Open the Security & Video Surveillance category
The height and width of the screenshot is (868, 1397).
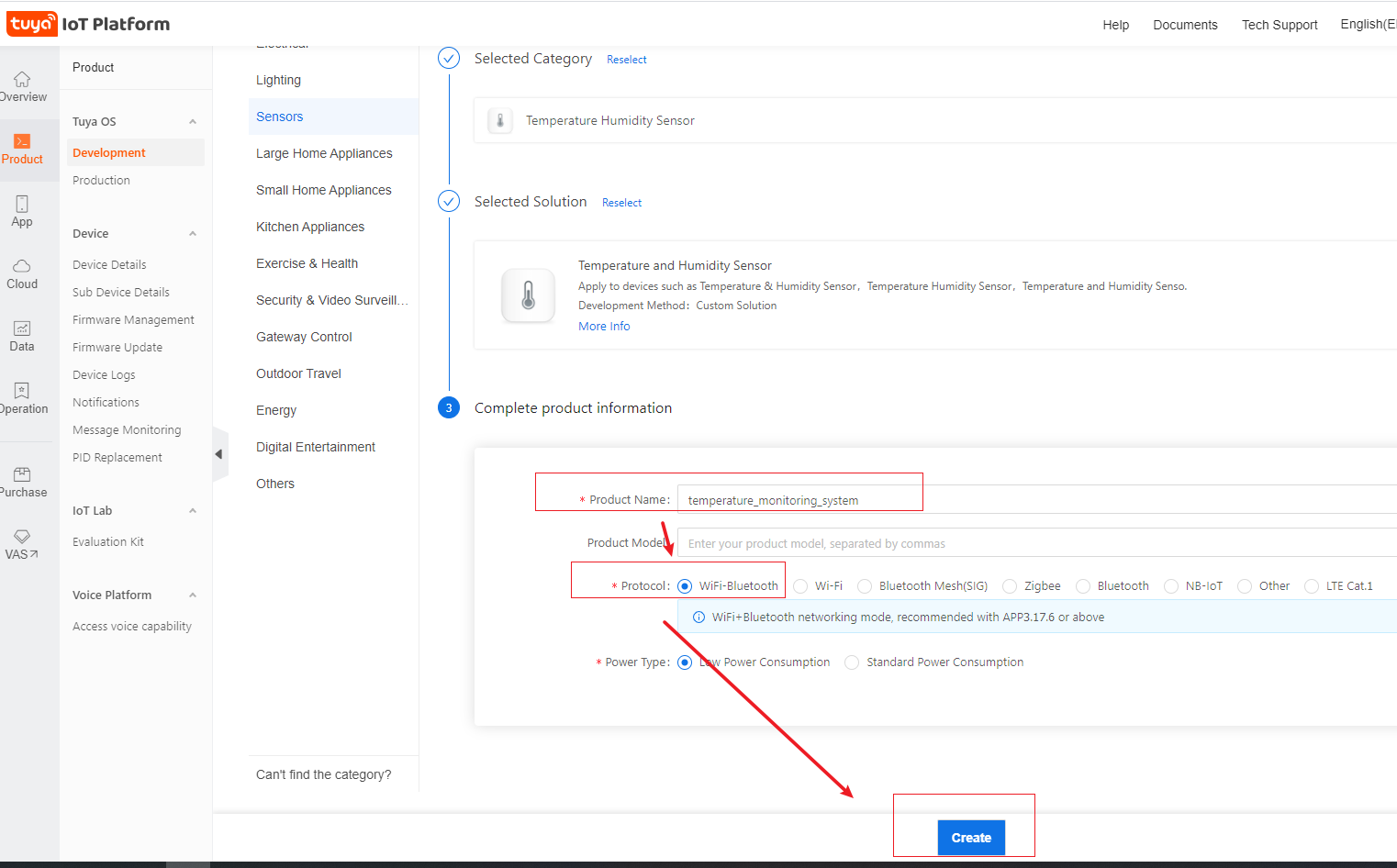pyautogui.click(x=333, y=300)
